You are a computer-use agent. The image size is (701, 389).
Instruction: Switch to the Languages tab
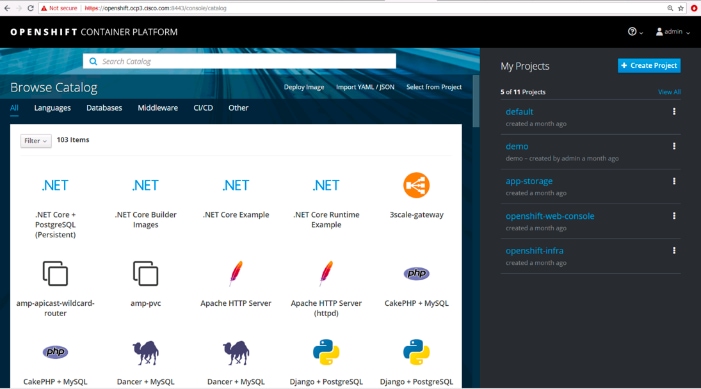click(52, 108)
